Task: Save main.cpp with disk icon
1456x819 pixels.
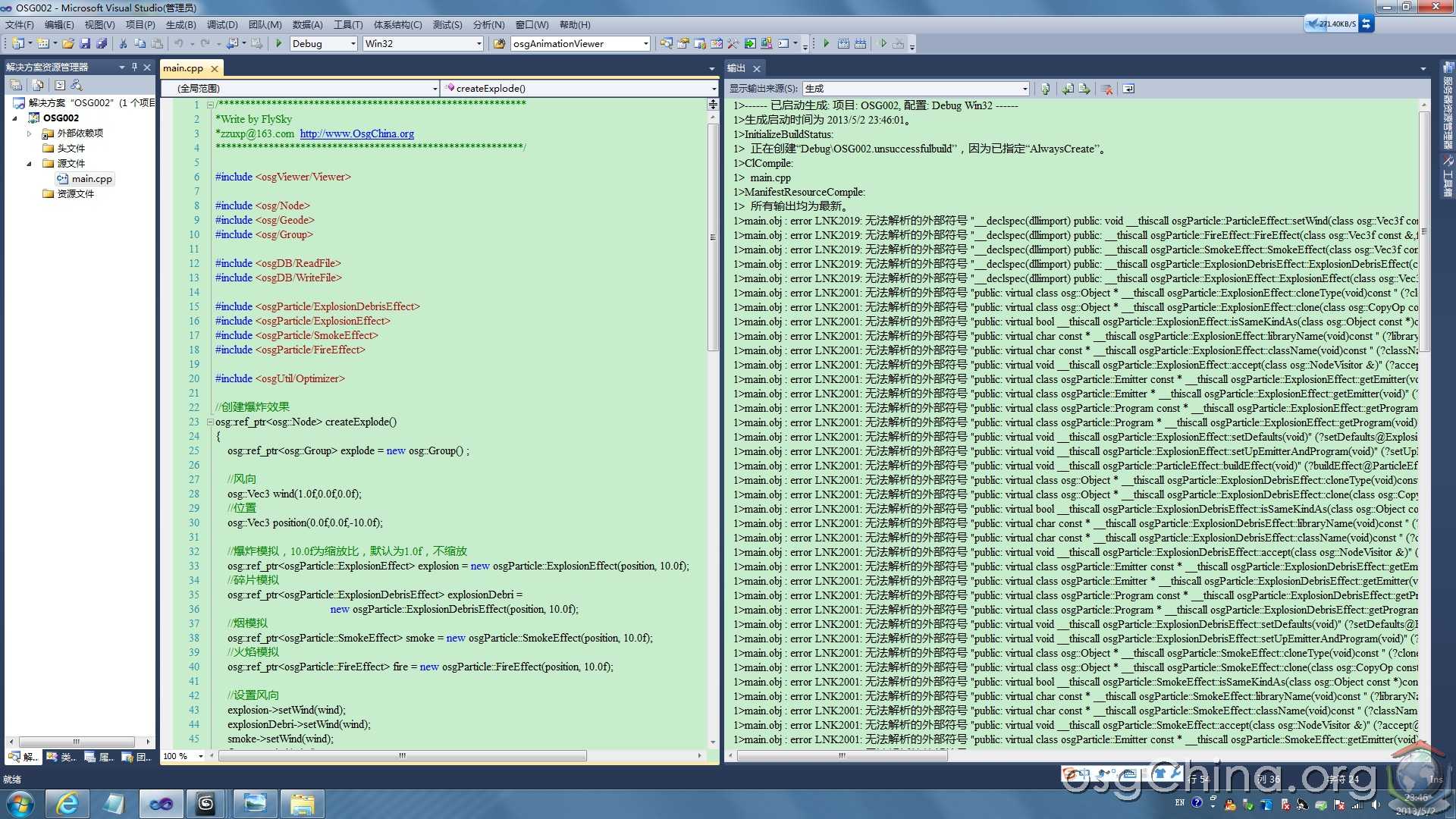Action: tap(85, 43)
